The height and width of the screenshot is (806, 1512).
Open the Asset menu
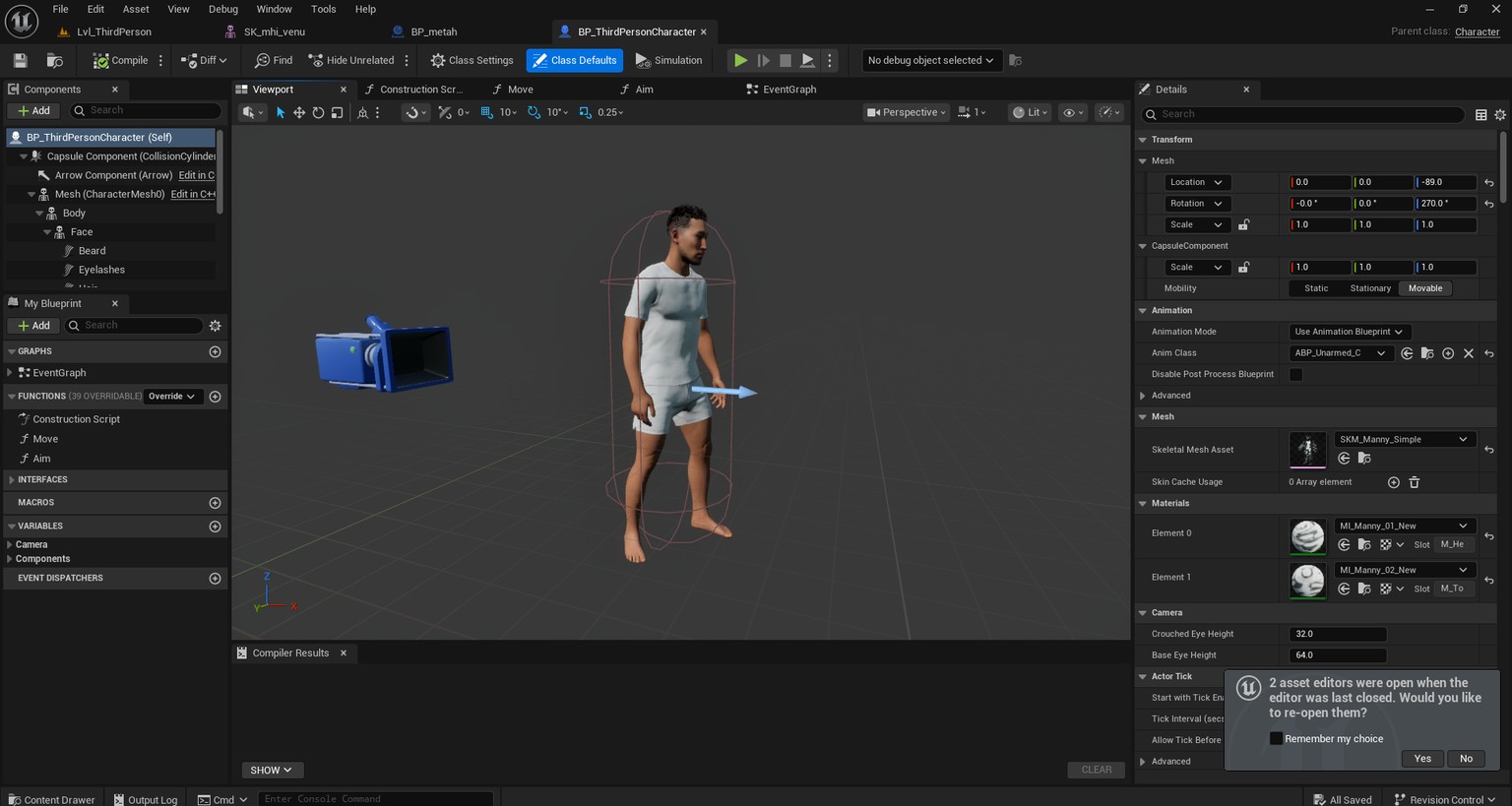[136, 9]
